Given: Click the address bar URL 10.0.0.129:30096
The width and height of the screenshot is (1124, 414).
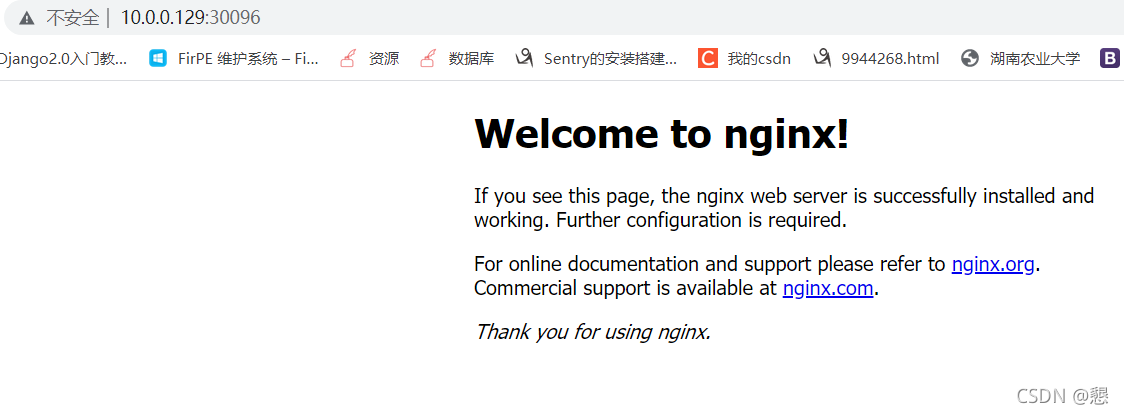Looking at the screenshot, I should click(190, 18).
